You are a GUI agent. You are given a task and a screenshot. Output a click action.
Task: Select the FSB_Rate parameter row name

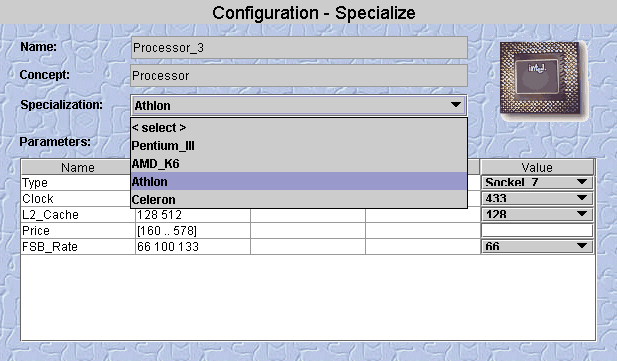click(78, 247)
